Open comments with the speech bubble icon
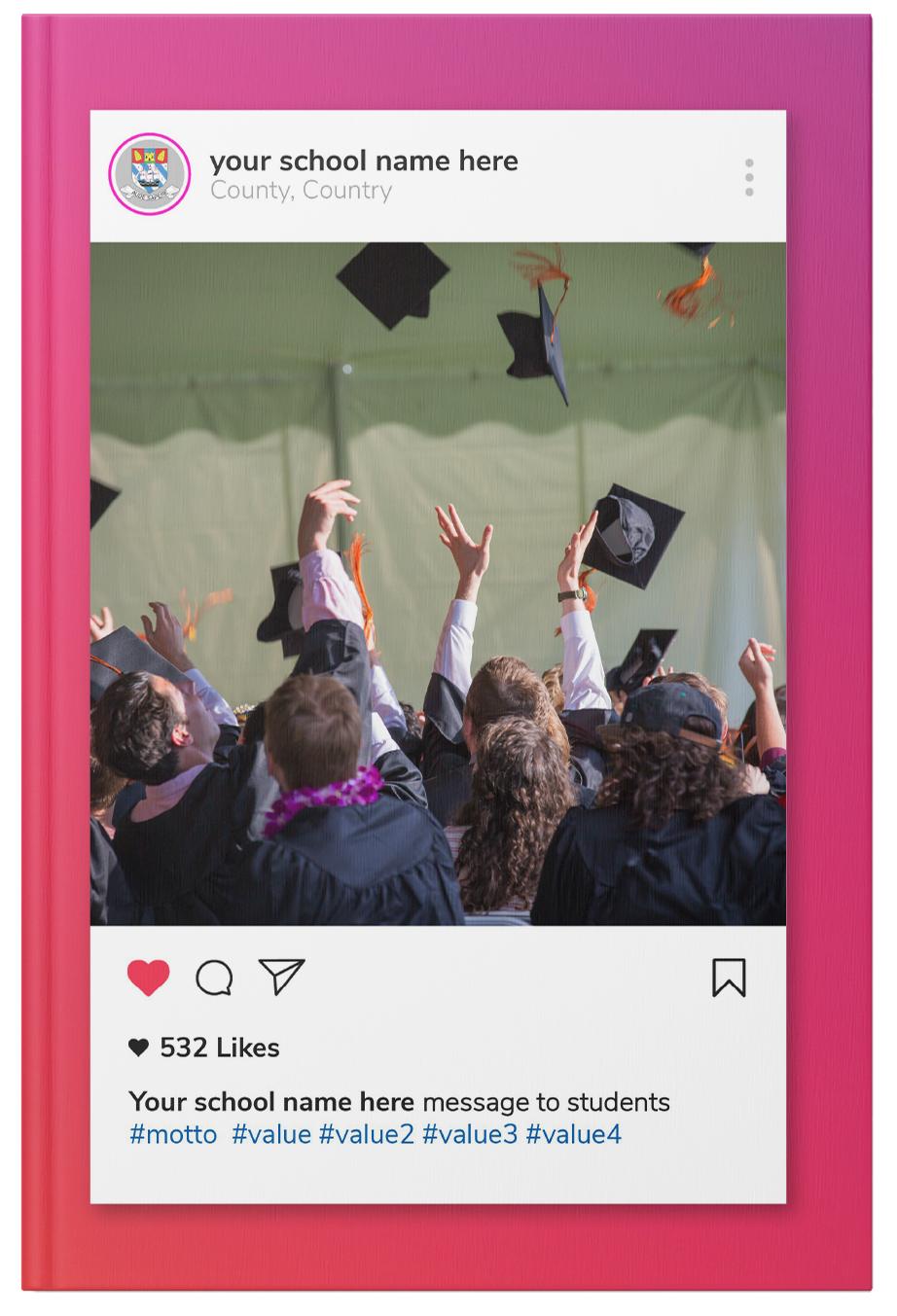The image size is (897, 1316). (x=214, y=978)
